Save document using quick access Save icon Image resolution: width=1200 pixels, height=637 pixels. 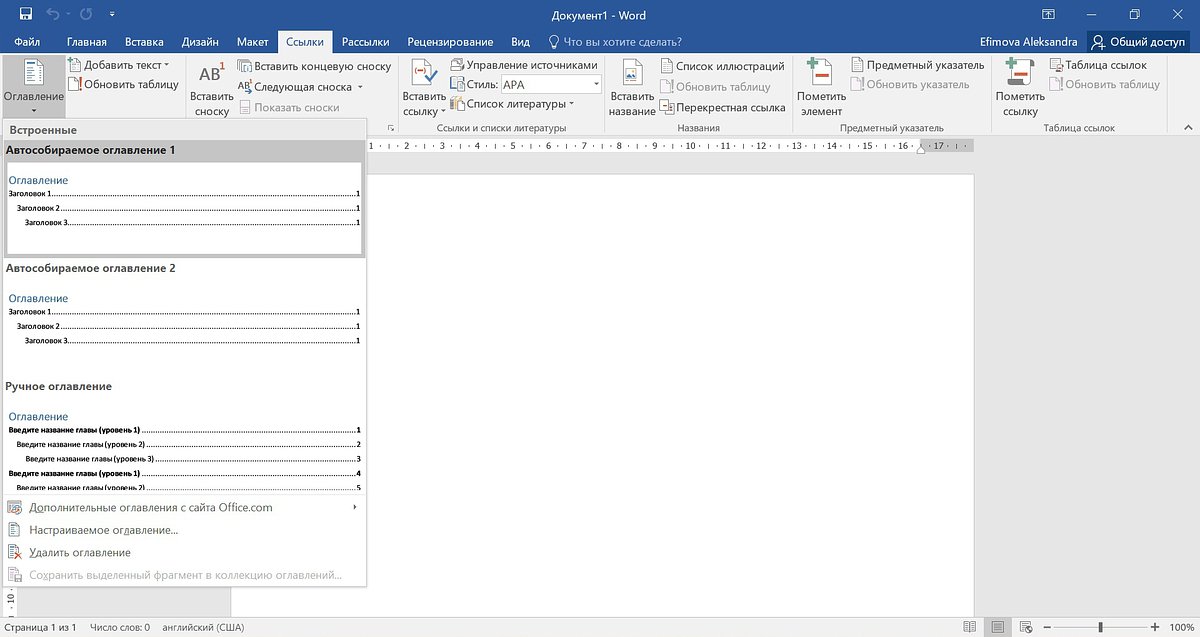[x=24, y=15]
